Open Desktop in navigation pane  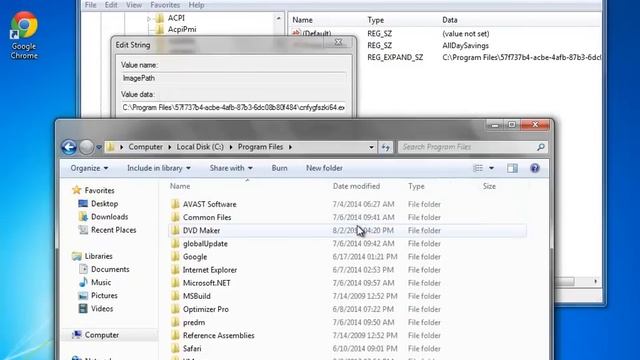tap(104, 204)
